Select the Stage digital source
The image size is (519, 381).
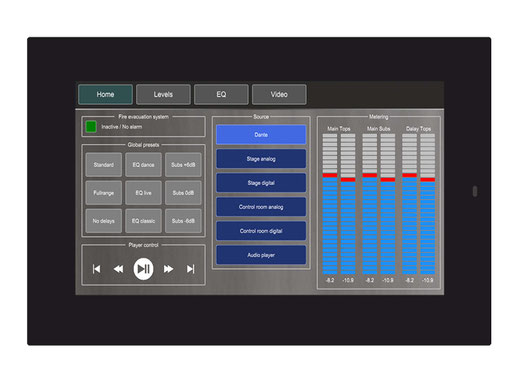coord(261,183)
